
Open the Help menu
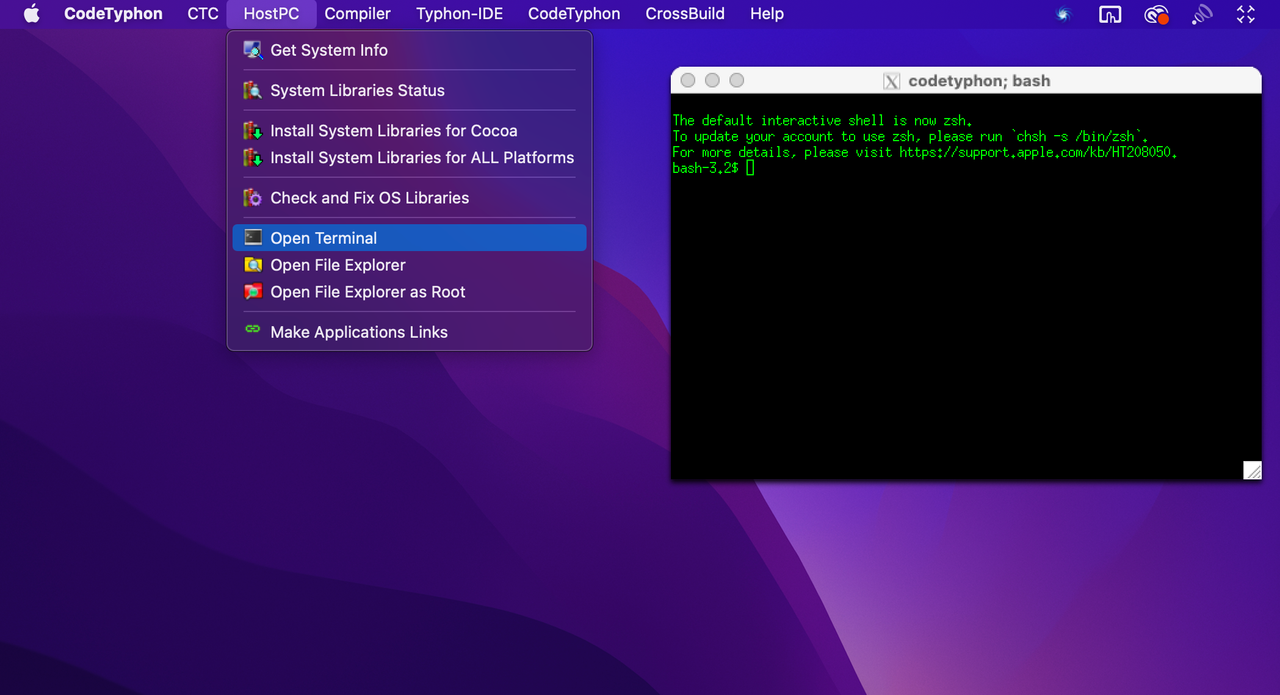coord(767,14)
